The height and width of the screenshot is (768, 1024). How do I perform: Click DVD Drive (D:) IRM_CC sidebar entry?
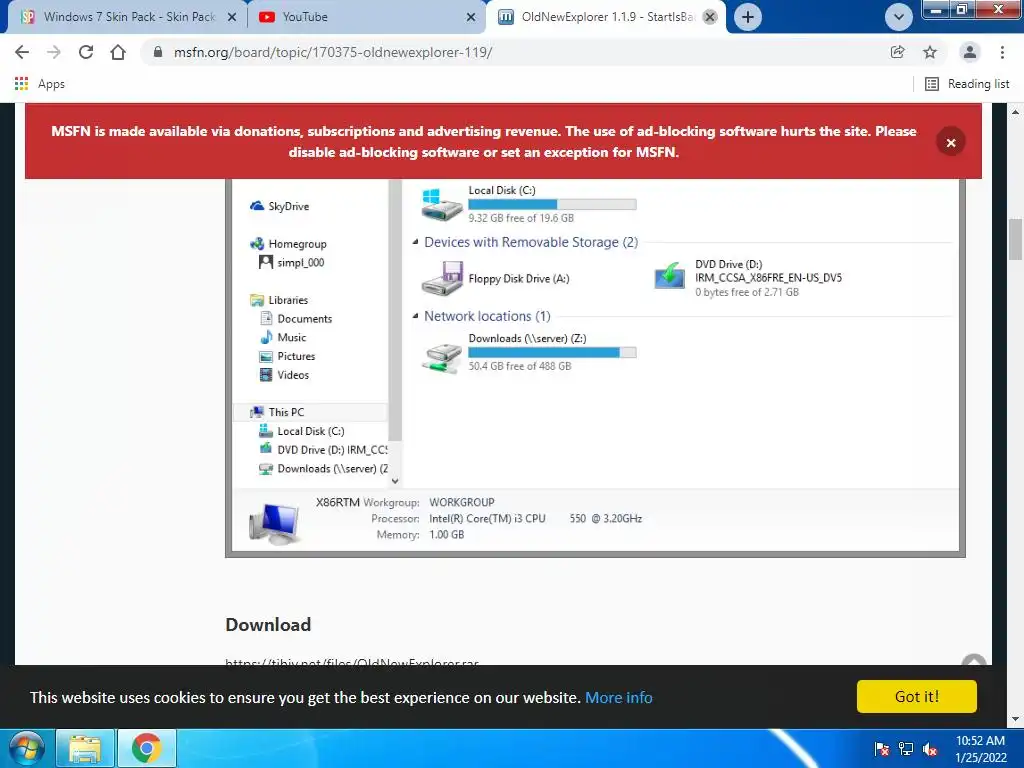pos(323,450)
